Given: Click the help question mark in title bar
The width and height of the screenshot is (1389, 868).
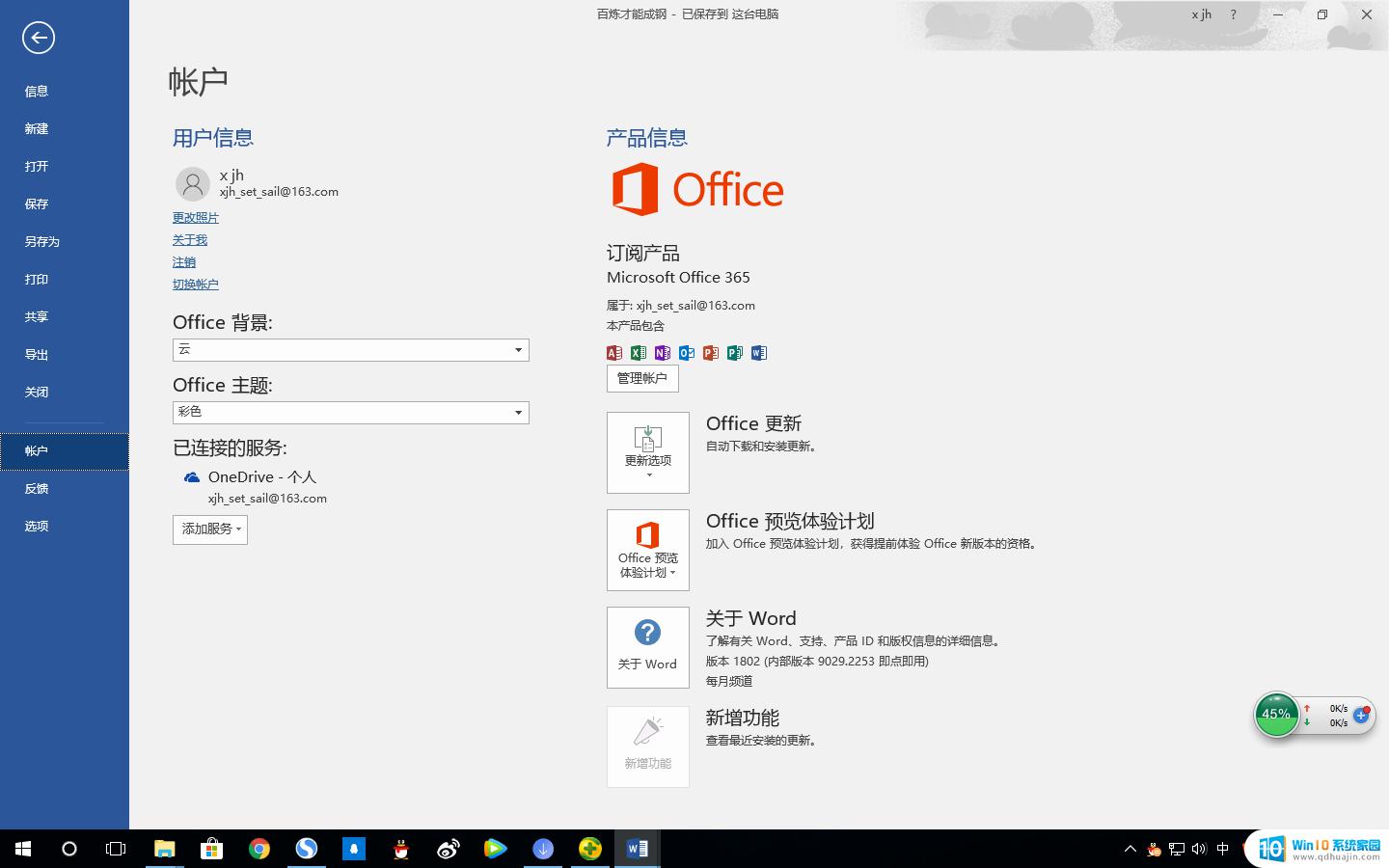Looking at the screenshot, I should click(1233, 14).
